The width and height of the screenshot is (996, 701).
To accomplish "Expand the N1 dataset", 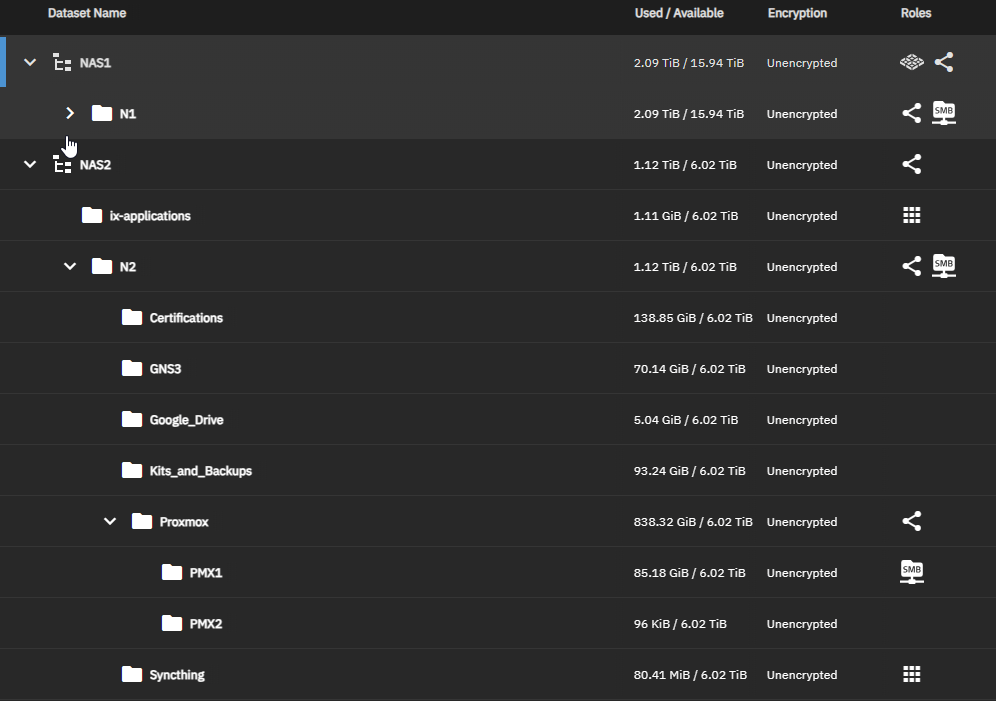I will point(70,113).
